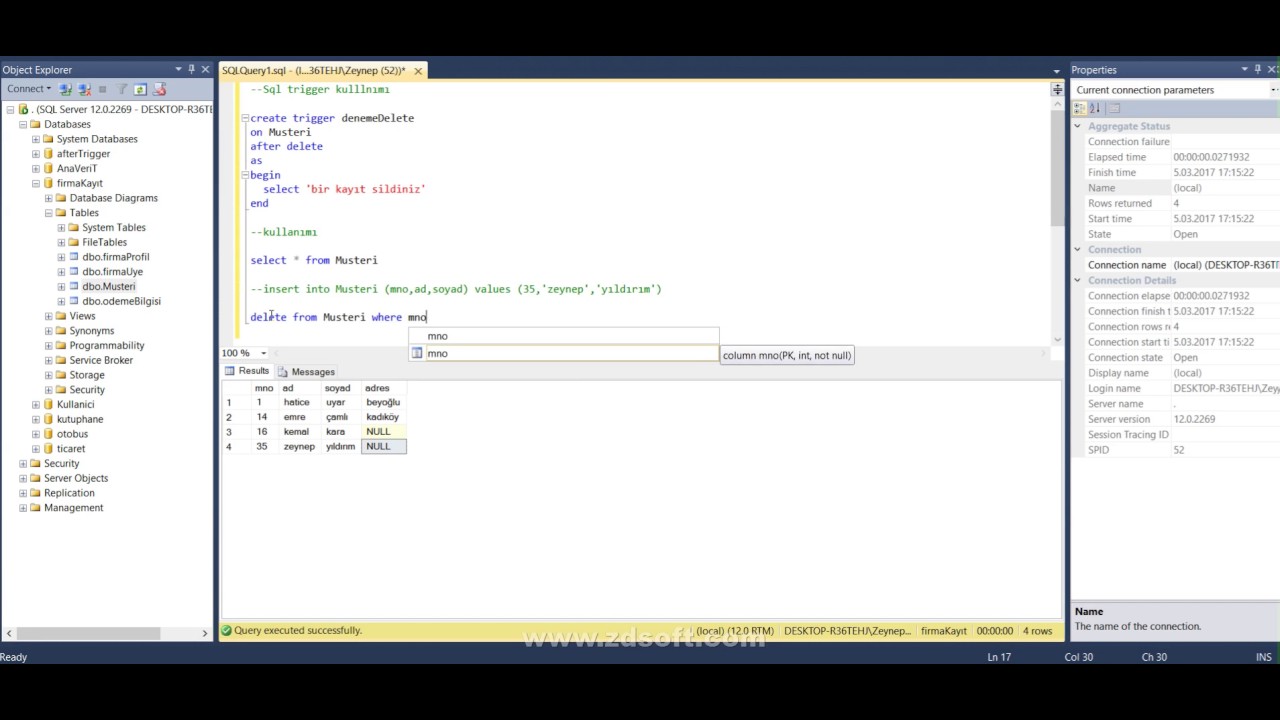This screenshot has height=720, width=1280.
Task: Select the beyoğlu cell in results
Action: pyautogui.click(x=384, y=402)
